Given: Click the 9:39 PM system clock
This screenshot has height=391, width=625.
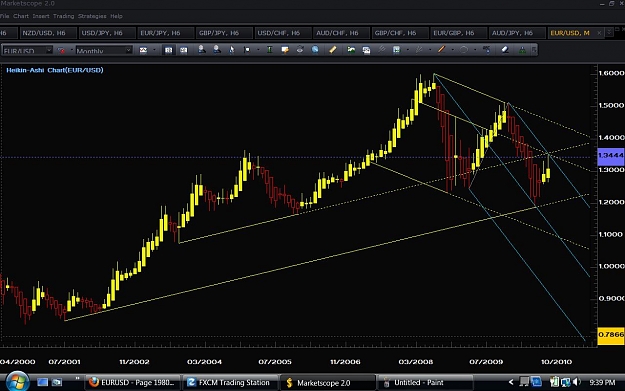Looking at the screenshot, I should point(602,383).
